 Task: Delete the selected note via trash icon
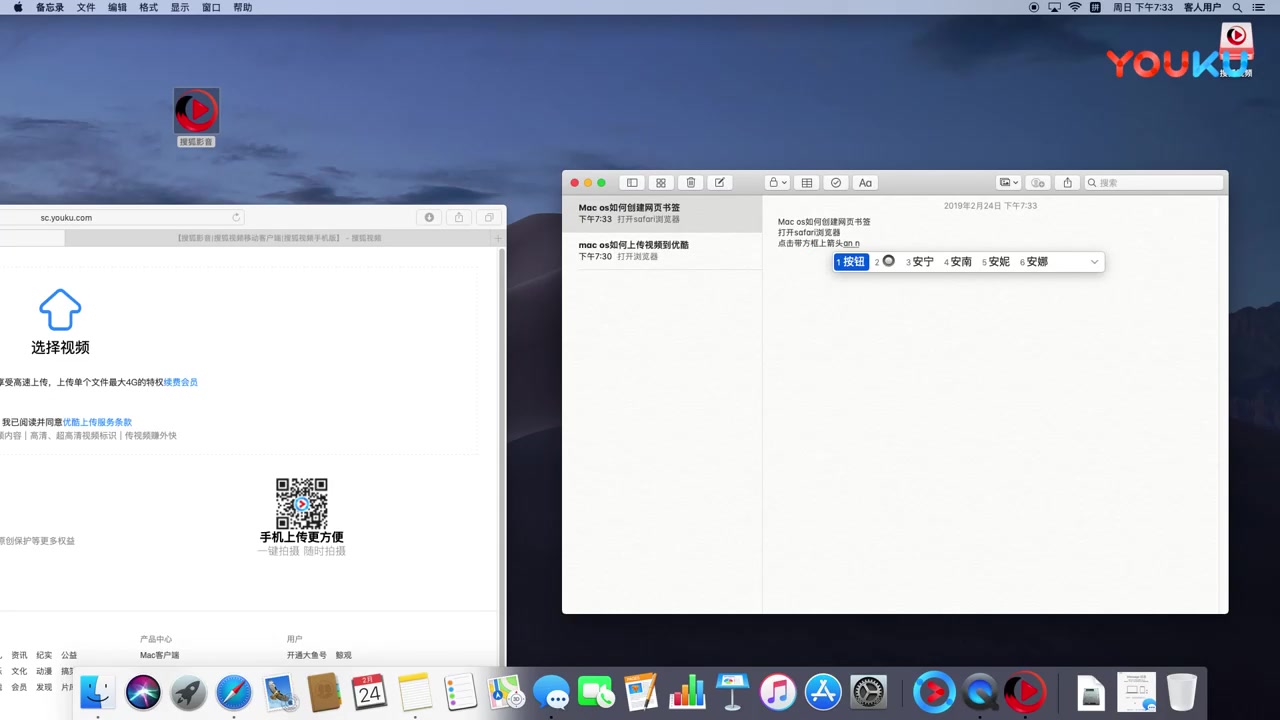691,183
